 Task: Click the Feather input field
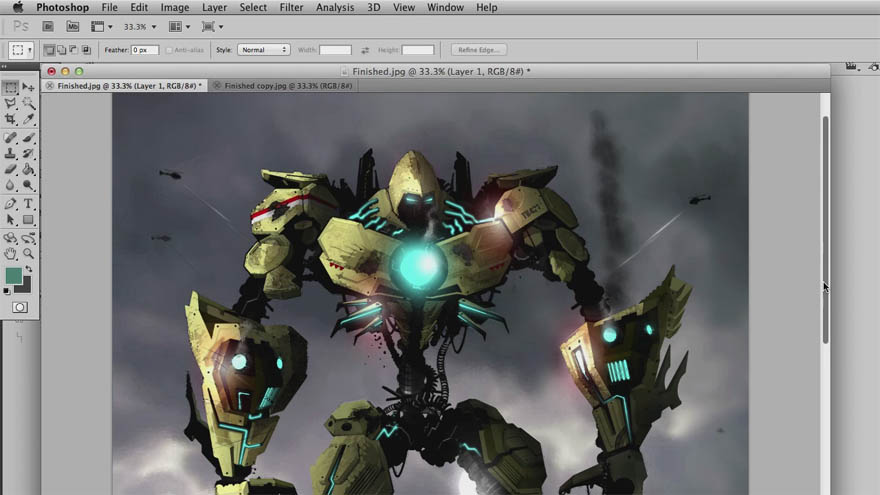click(145, 50)
